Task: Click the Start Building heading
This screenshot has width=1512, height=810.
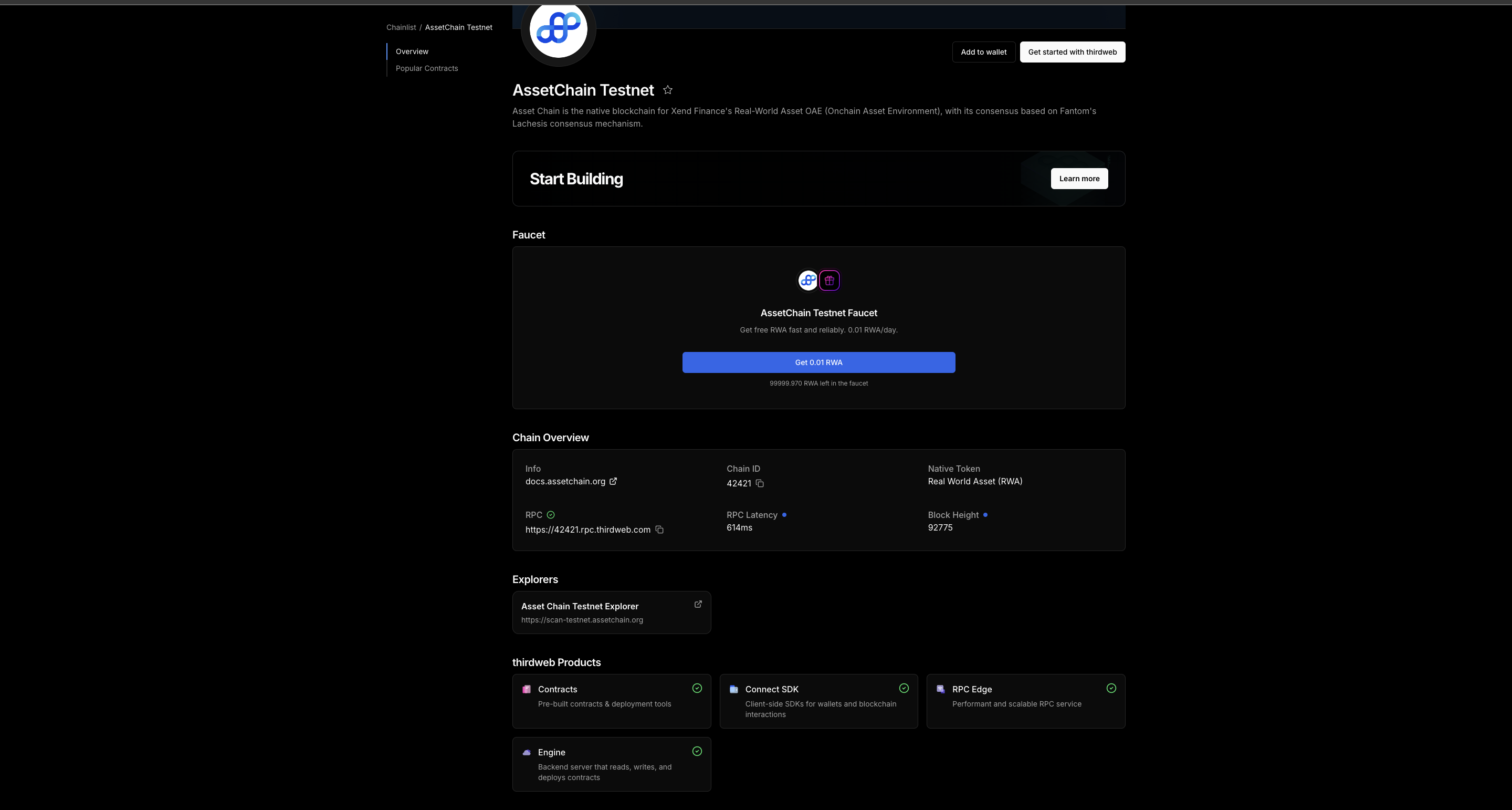Action: point(576,179)
